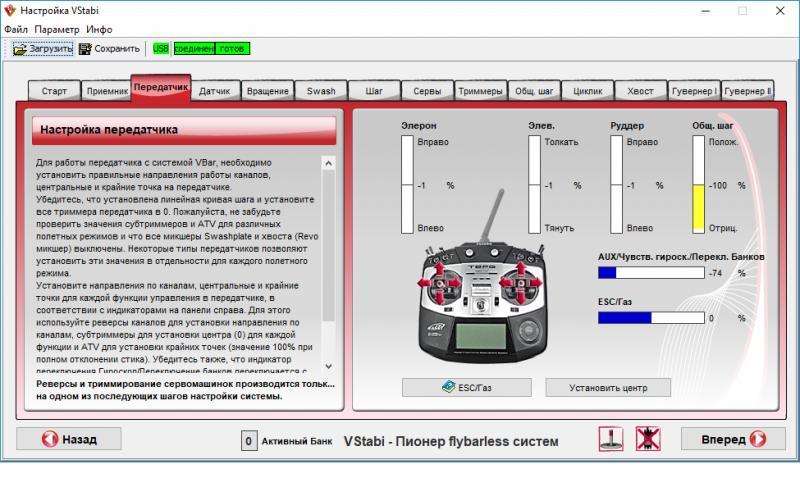Open the Гувернер II tab
The image size is (800, 478).
pyautogui.click(x=747, y=91)
